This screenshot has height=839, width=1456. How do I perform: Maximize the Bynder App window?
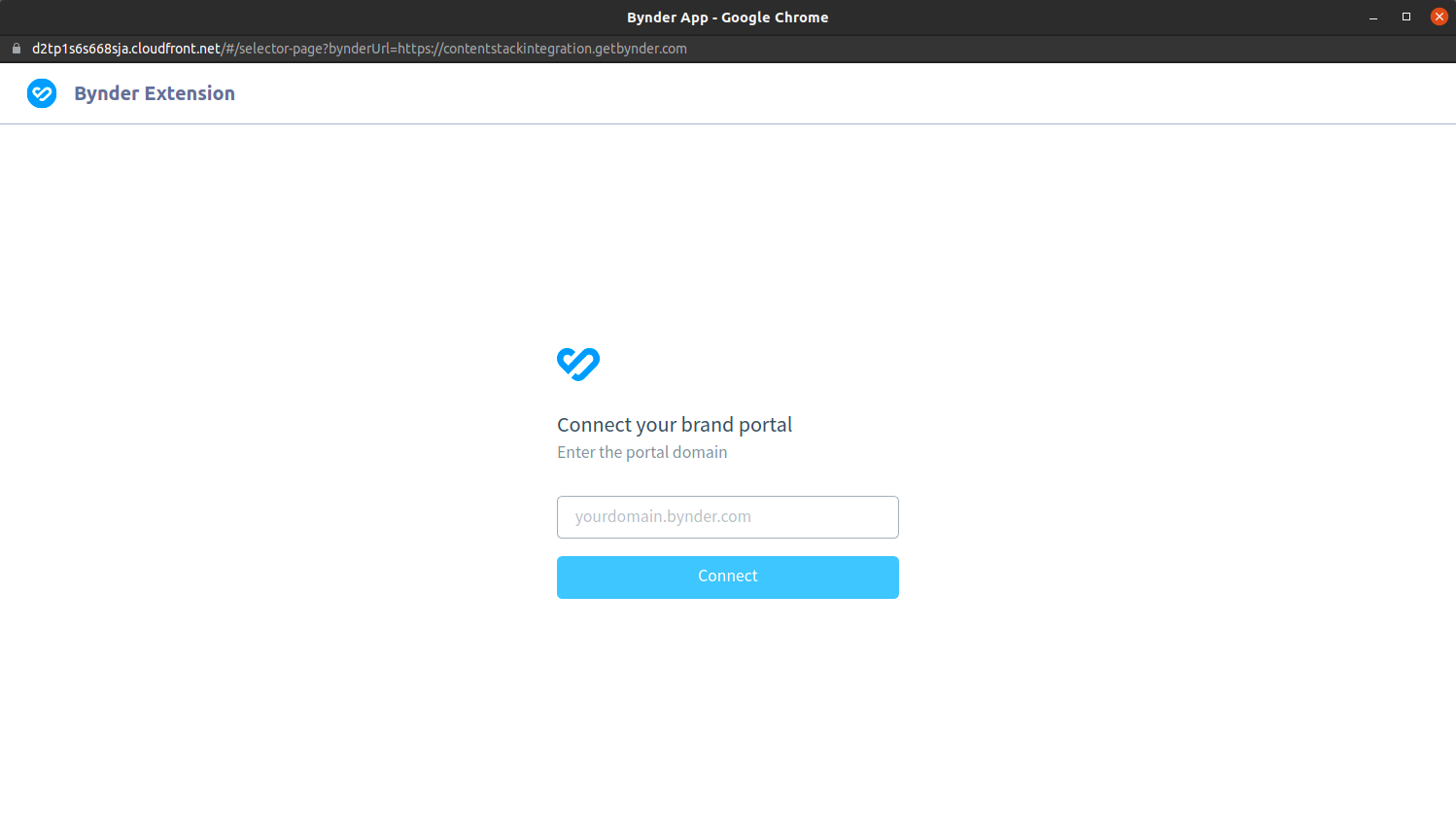pyautogui.click(x=1406, y=17)
